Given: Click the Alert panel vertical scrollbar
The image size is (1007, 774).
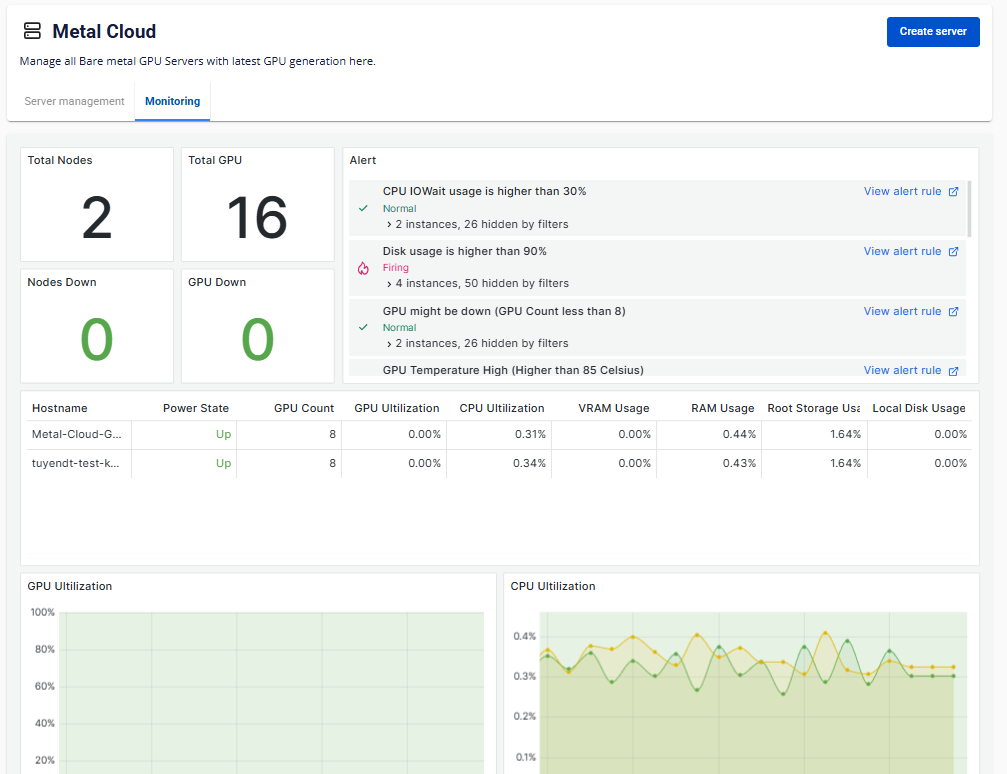Looking at the screenshot, I should point(968,209).
